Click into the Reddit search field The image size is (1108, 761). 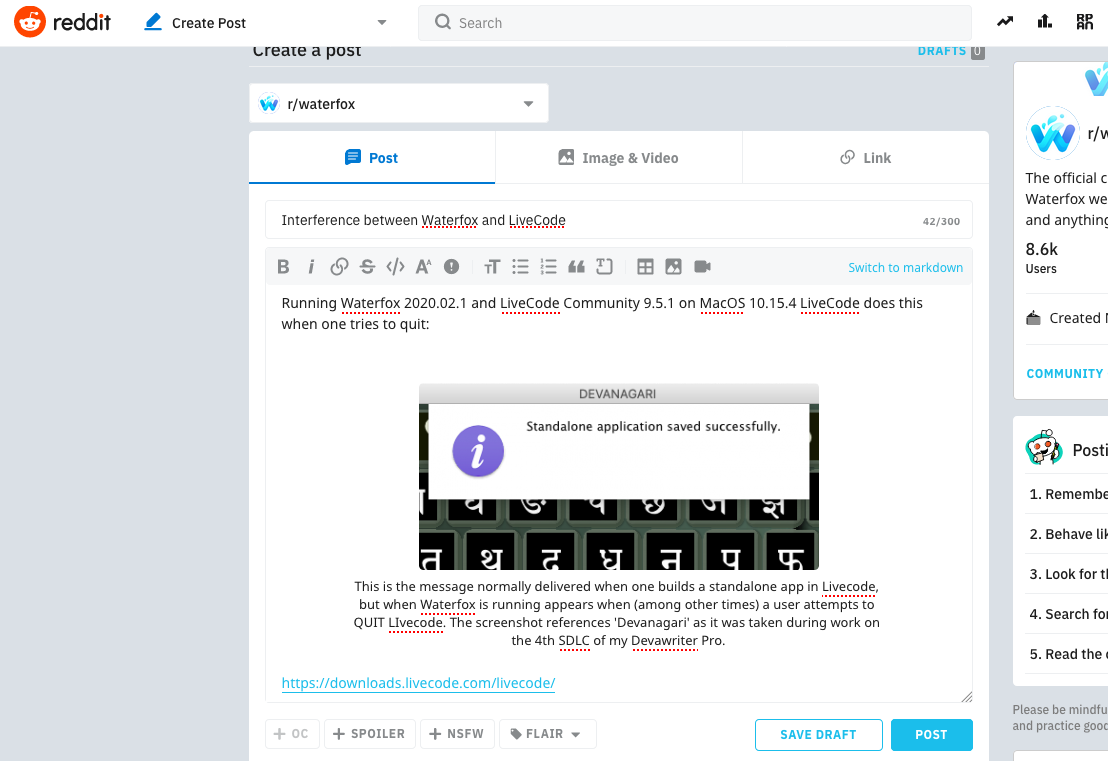point(700,23)
